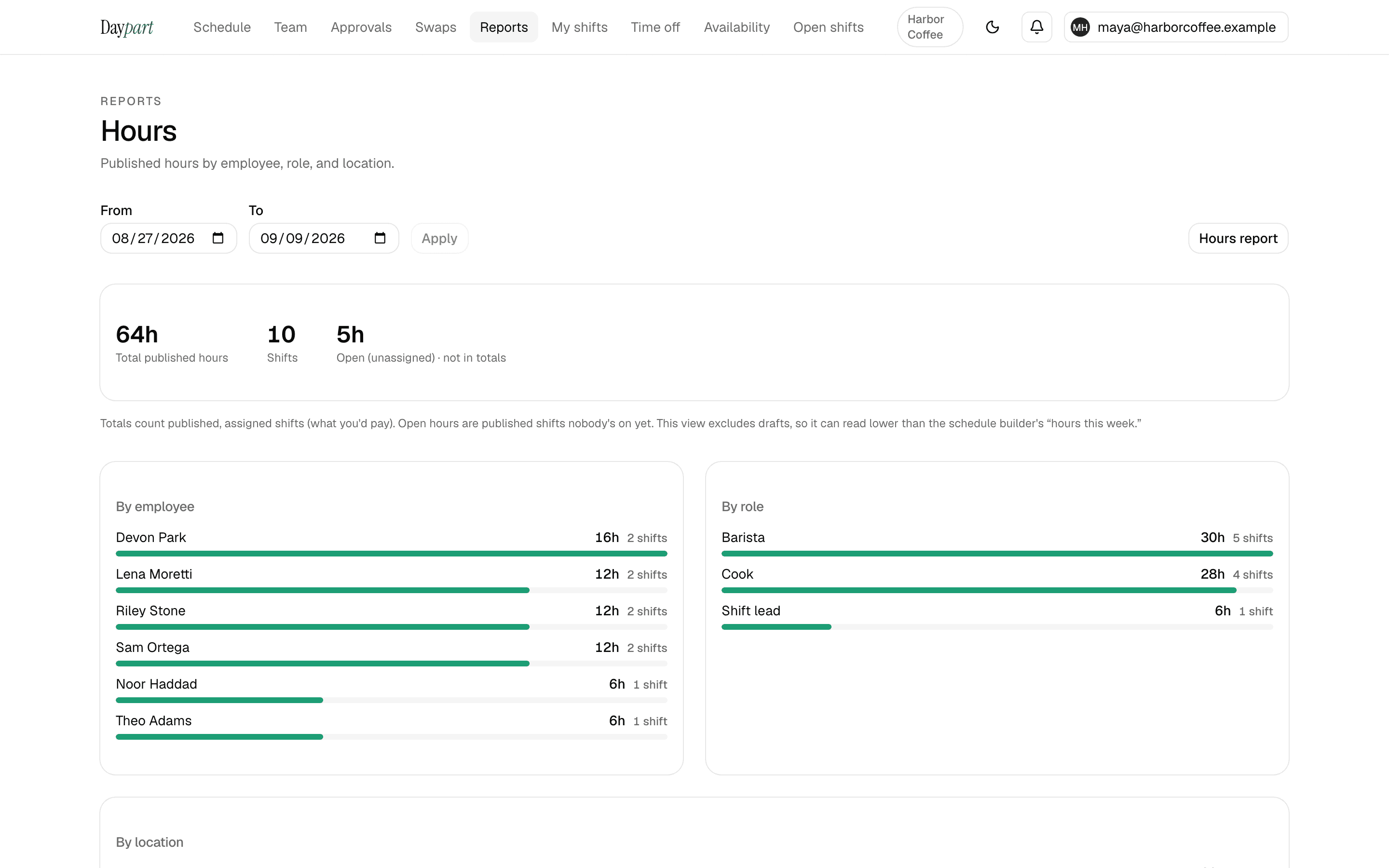
Task: Focus the From date field 08/27/2026
Action: (x=169, y=238)
